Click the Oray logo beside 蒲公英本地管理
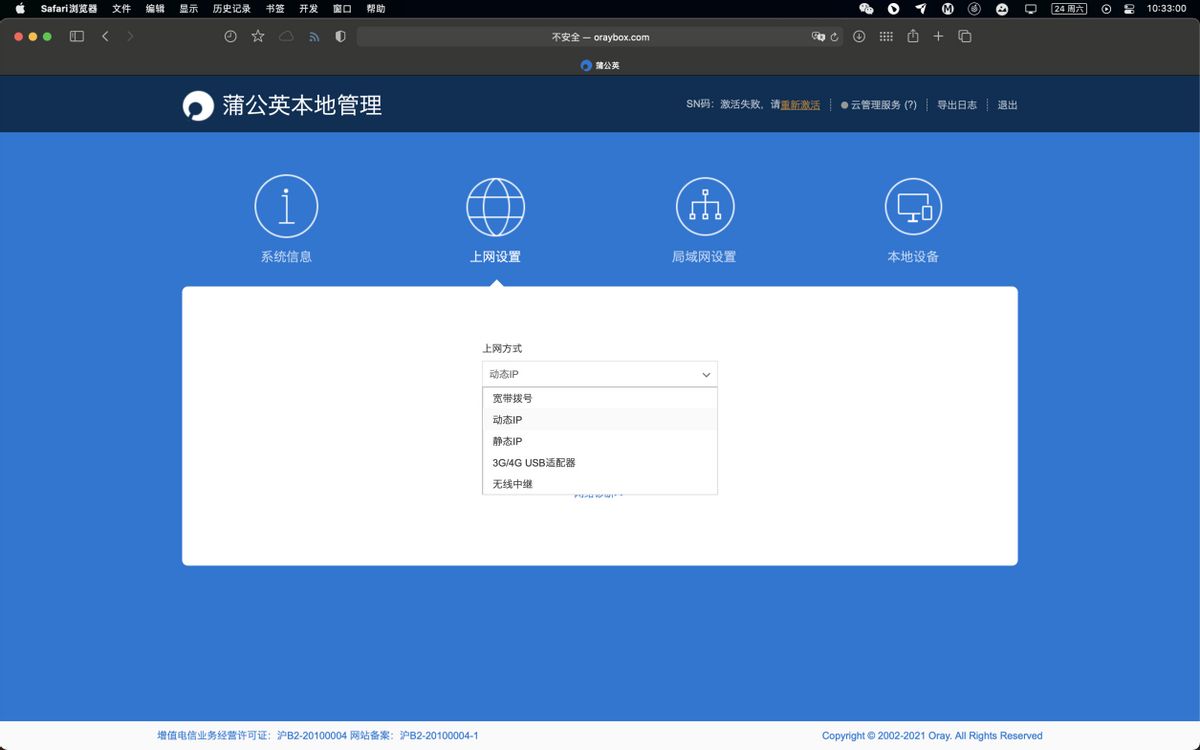Viewport: 1200px width, 750px height. pos(198,105)
